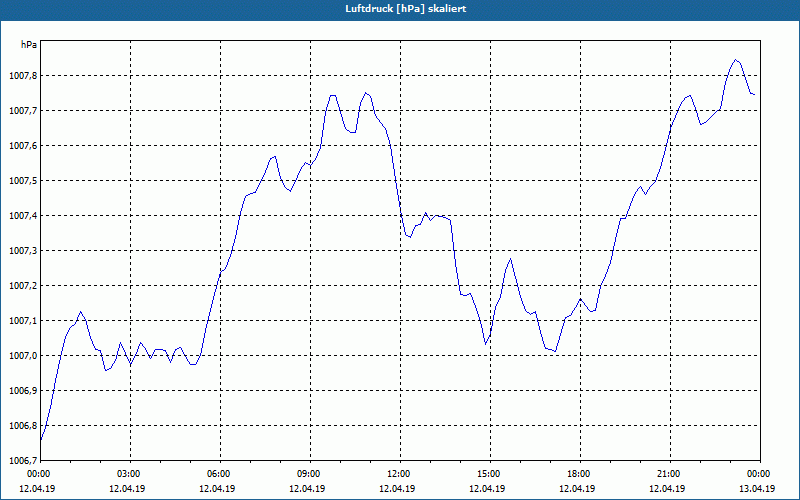Viewport: 800px width, 500px height.
Task: Click the 1006,8 y-axis label
Action: [22, 426]
